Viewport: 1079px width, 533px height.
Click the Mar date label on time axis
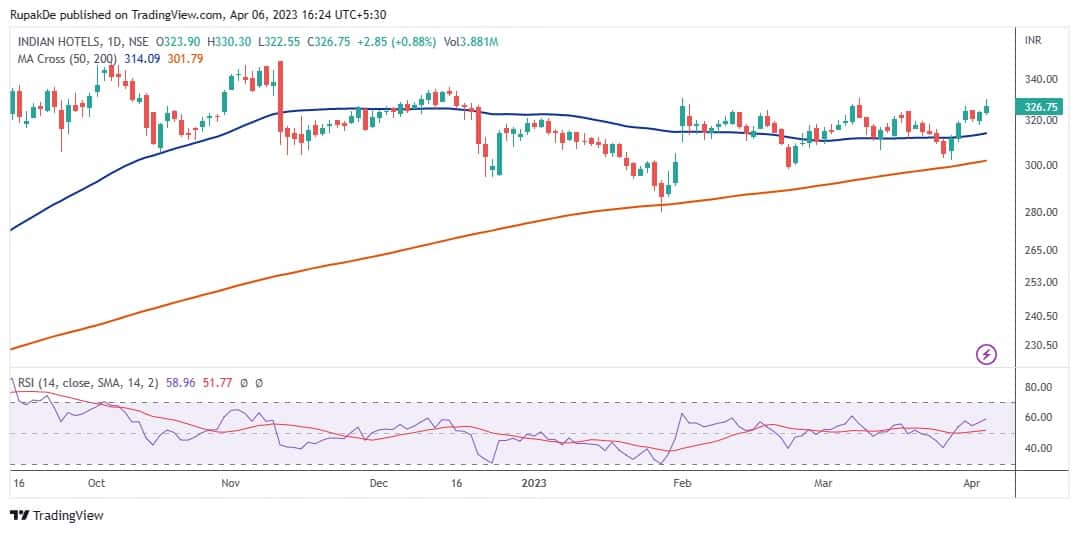click(823, 483)
